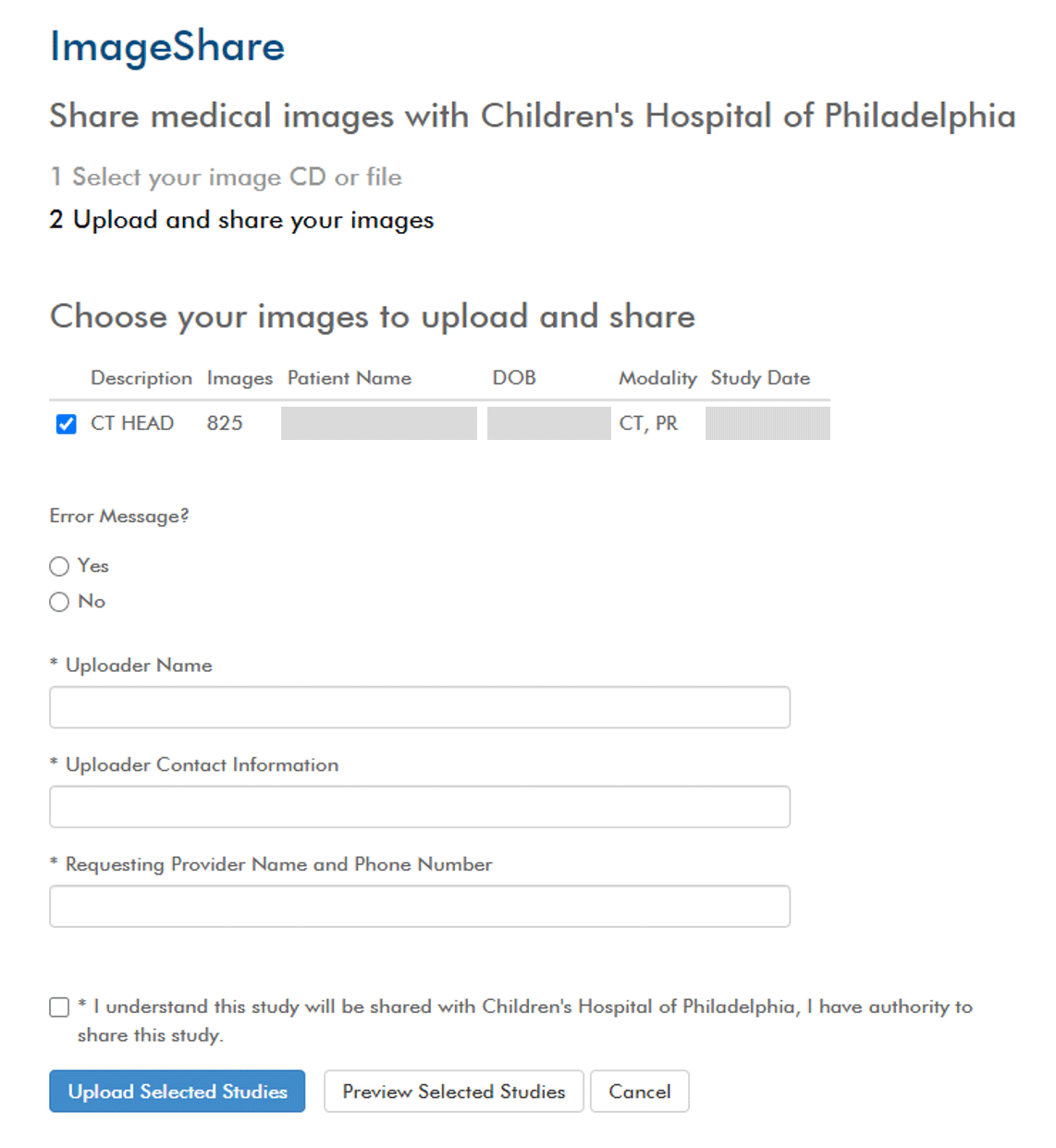Click the Modality column header
Viewport: 1056px width, 1148px height.
click(657, 378)
